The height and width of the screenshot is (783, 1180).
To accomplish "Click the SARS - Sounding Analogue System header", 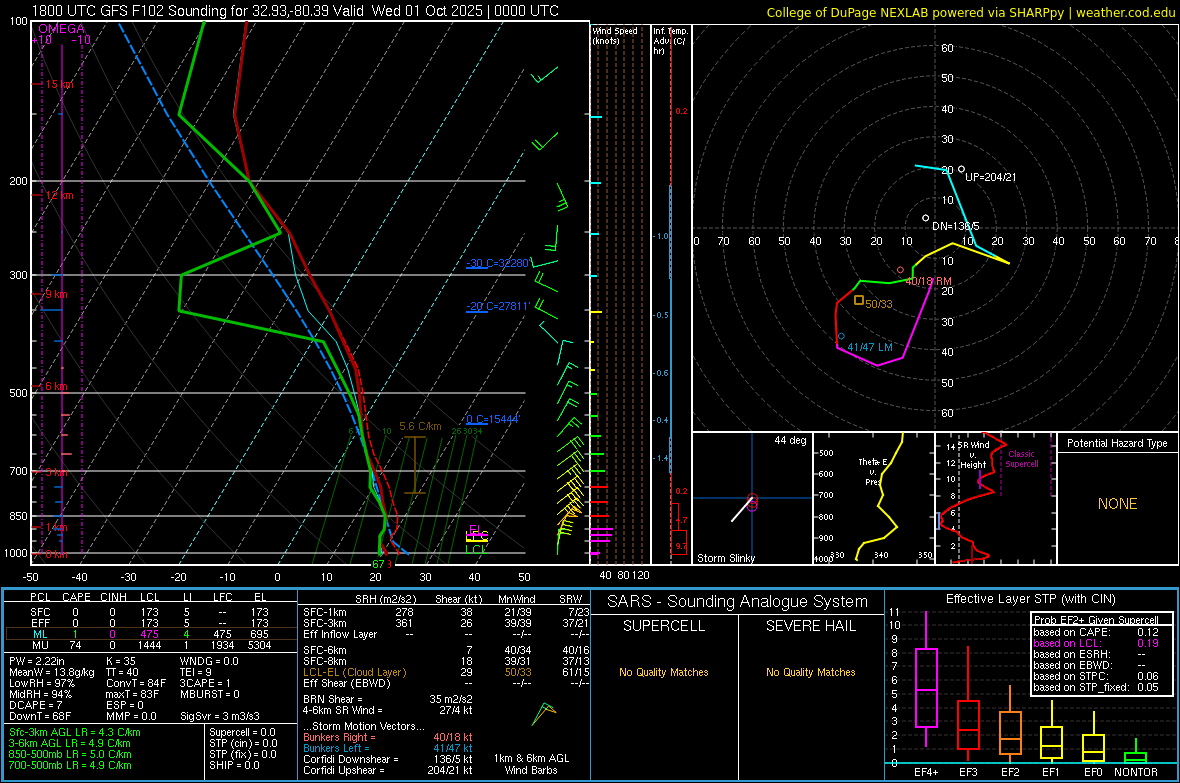I will (738, 601).
